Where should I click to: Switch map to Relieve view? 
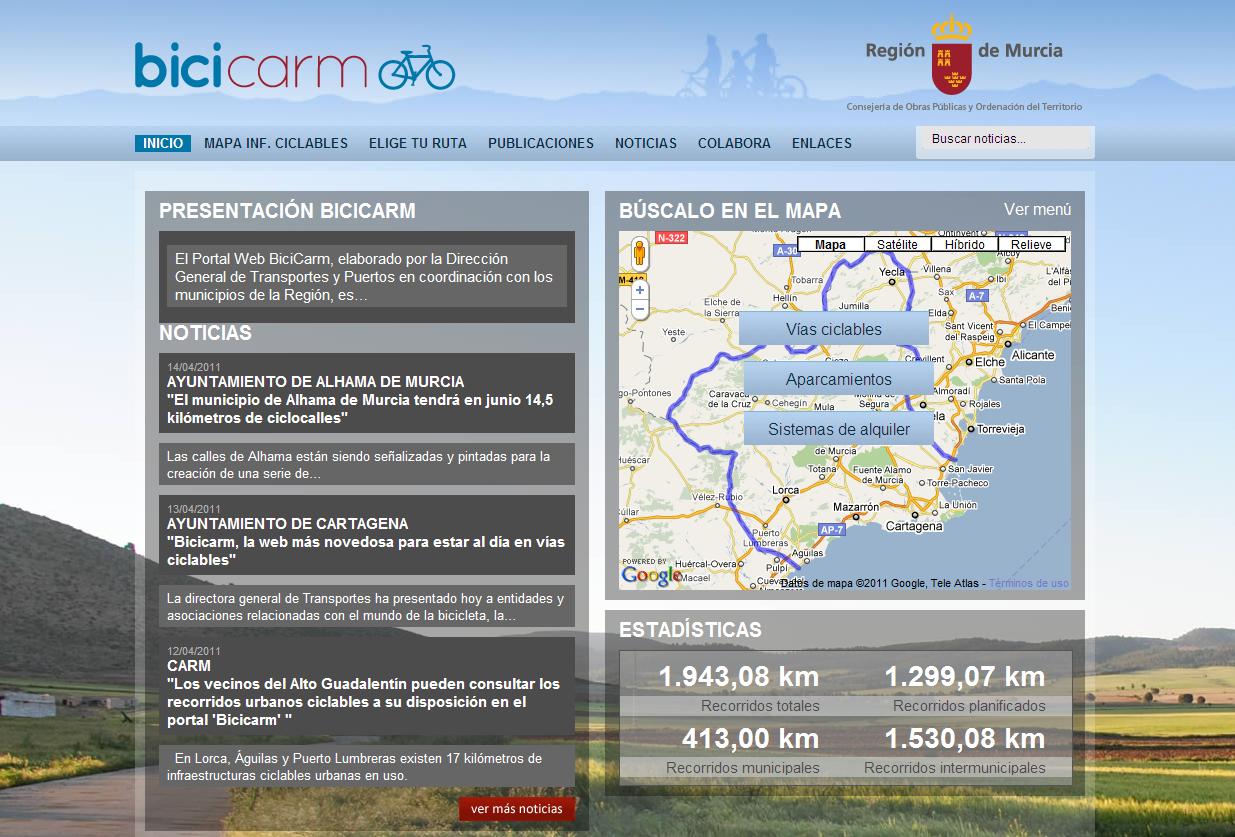point(1031,244)
